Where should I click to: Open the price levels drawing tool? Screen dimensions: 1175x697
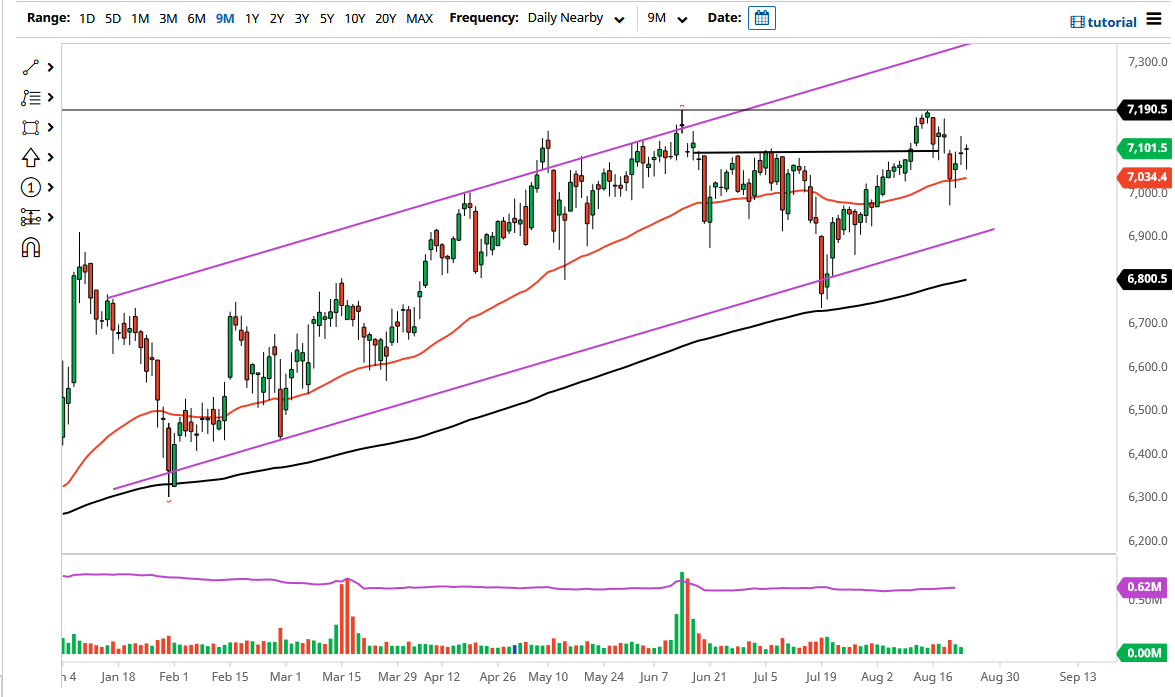30,217
